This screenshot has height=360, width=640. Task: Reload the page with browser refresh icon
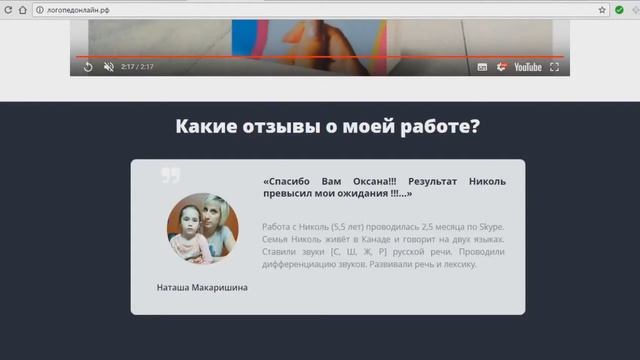click(8, 10)
